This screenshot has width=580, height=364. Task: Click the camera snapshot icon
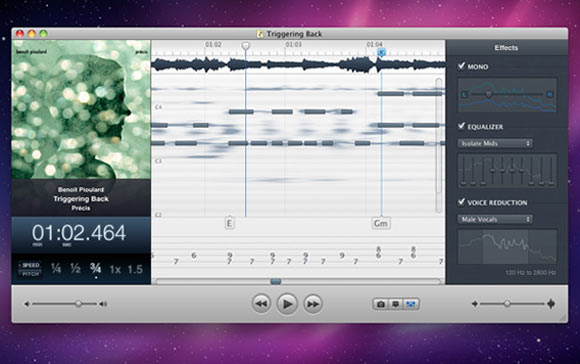(380, 304)
